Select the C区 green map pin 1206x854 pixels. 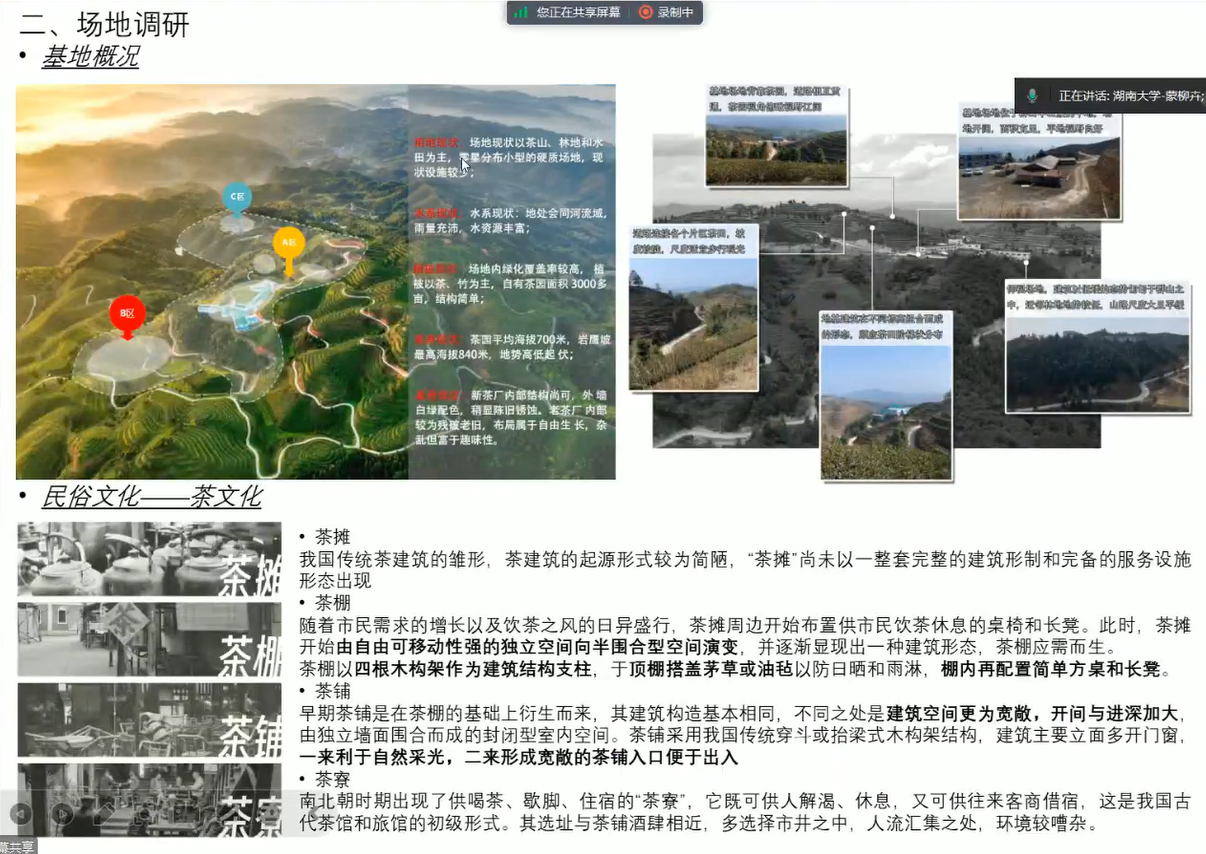click(x=236, y=198)
